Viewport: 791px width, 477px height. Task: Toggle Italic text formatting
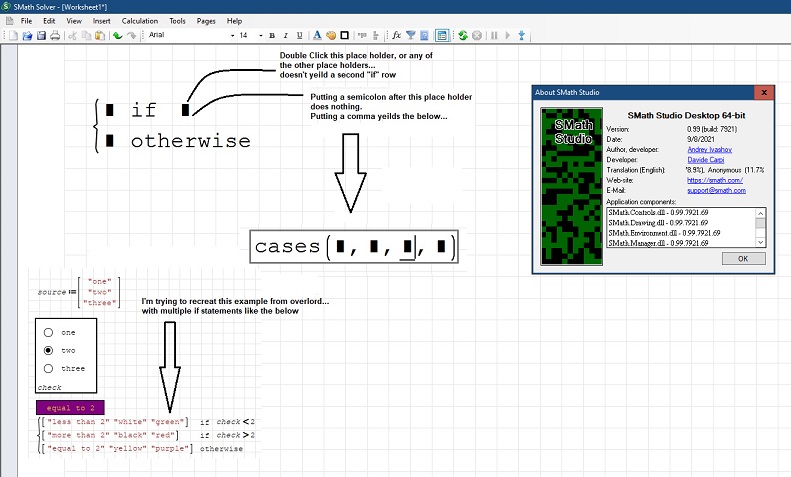coord(285,36)
